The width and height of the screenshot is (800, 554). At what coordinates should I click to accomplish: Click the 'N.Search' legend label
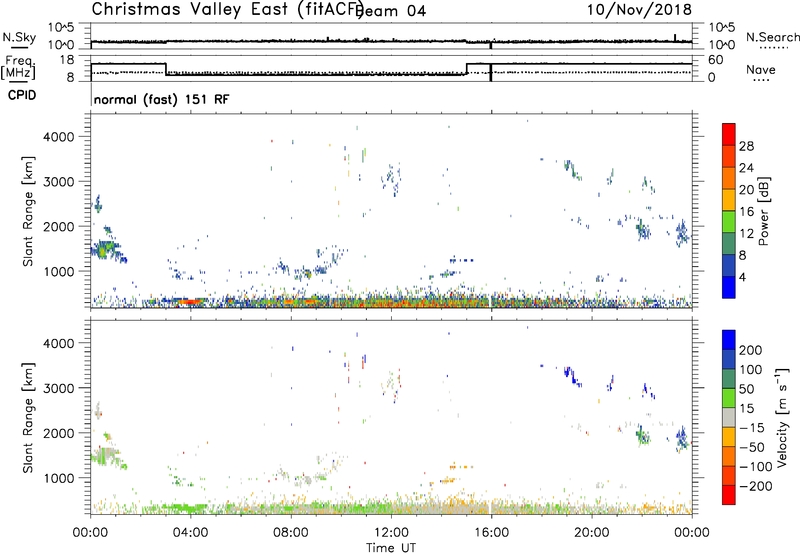(x=772, y=37)
